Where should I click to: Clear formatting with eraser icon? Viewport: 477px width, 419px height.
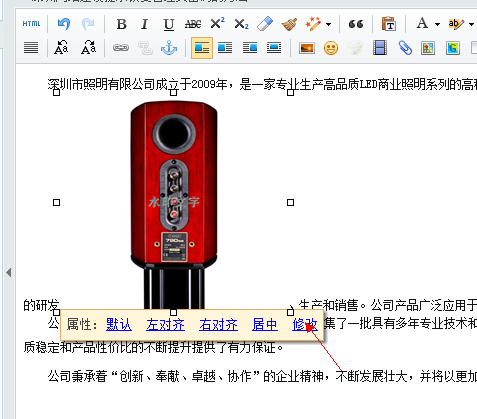pyautogui.click(x=265, y=24)
